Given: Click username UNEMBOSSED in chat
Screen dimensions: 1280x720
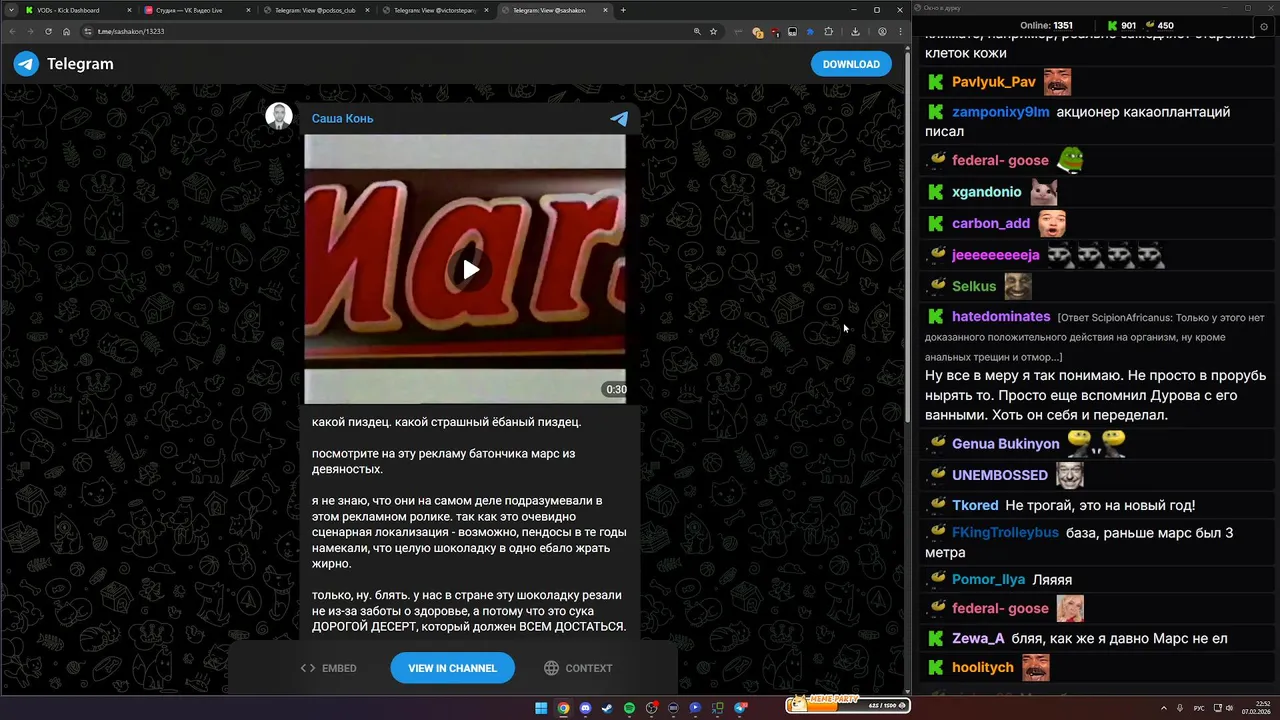Looking at the screenshot, I should [999, 475].
